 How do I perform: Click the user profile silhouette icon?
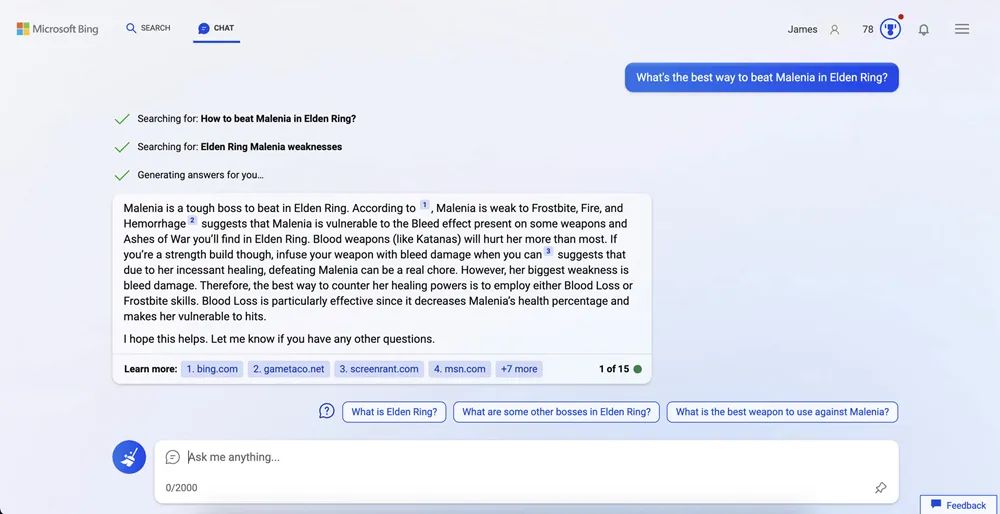(x=834, y=29)
